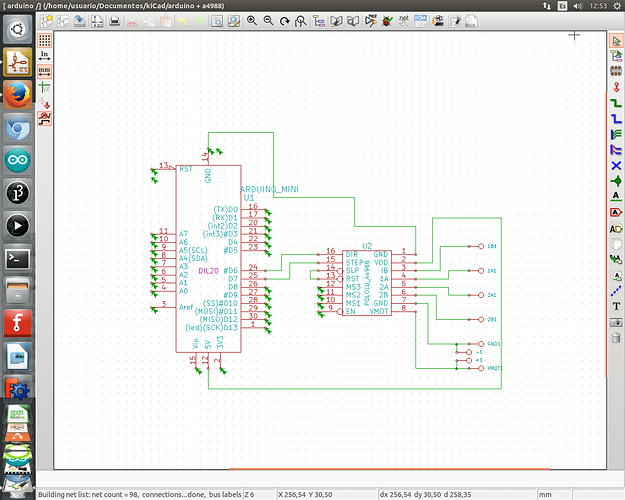The width and height of the screenshot is (625, 500).
Task: Switch units to inches
Action: [45, 56]
